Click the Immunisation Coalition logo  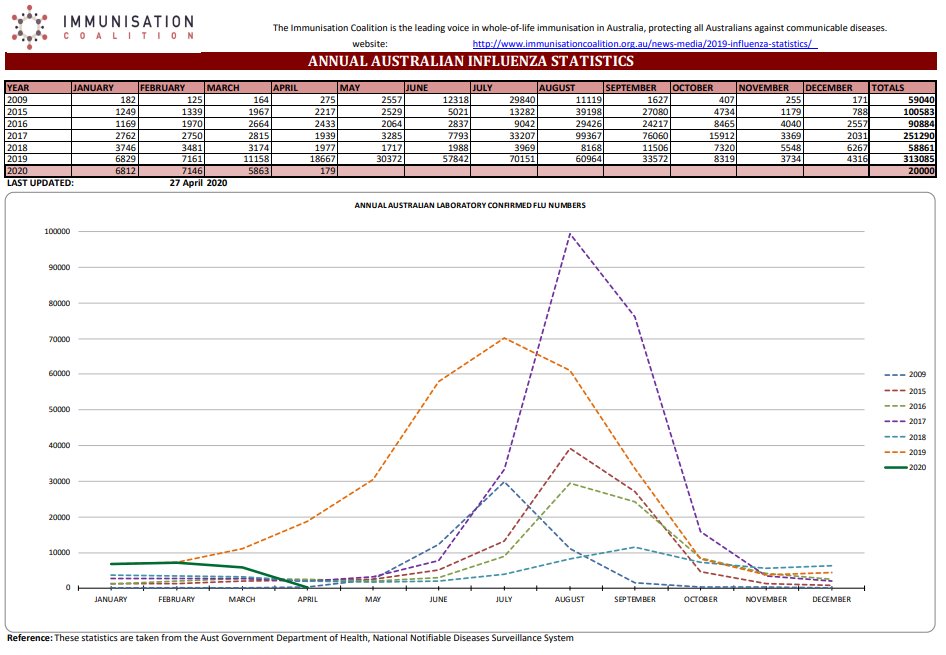[103, 27]
